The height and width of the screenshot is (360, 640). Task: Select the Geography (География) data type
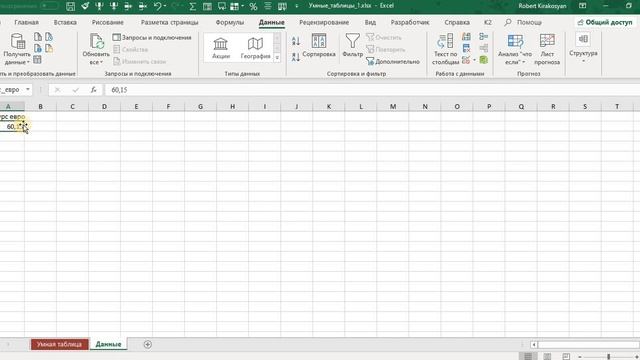(x=256, y=48)
